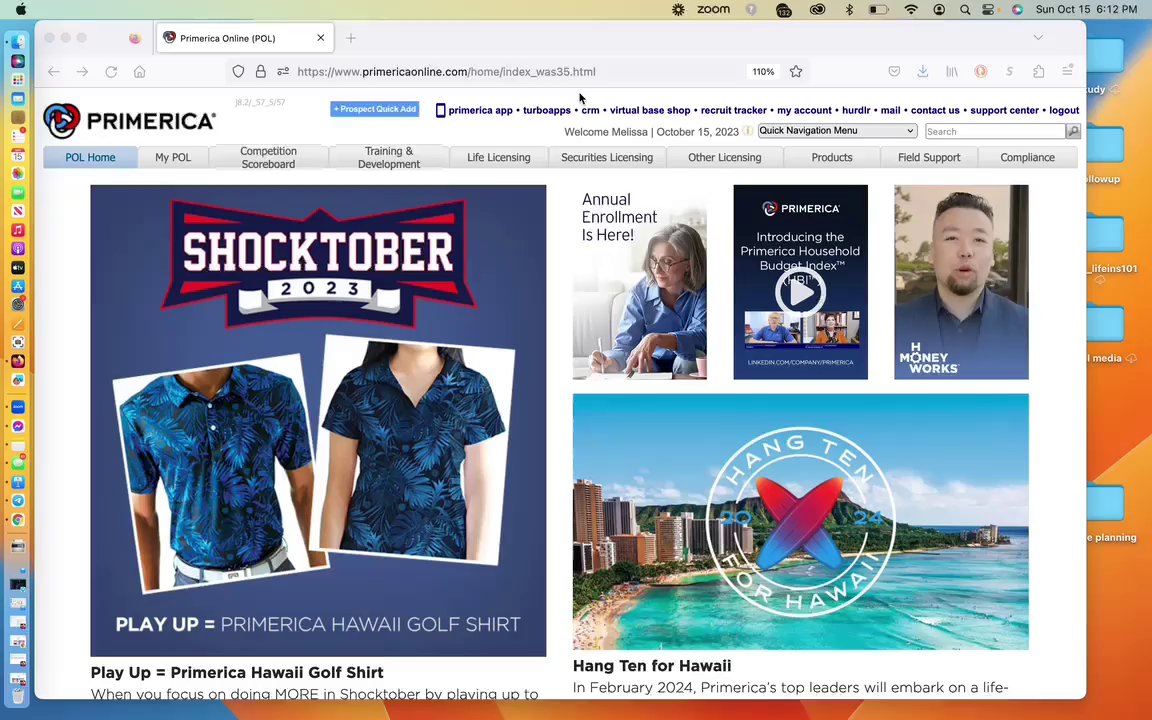Screen dimensions: 1152x720
Task: Click into the Search field
Action: pos(995,132)
